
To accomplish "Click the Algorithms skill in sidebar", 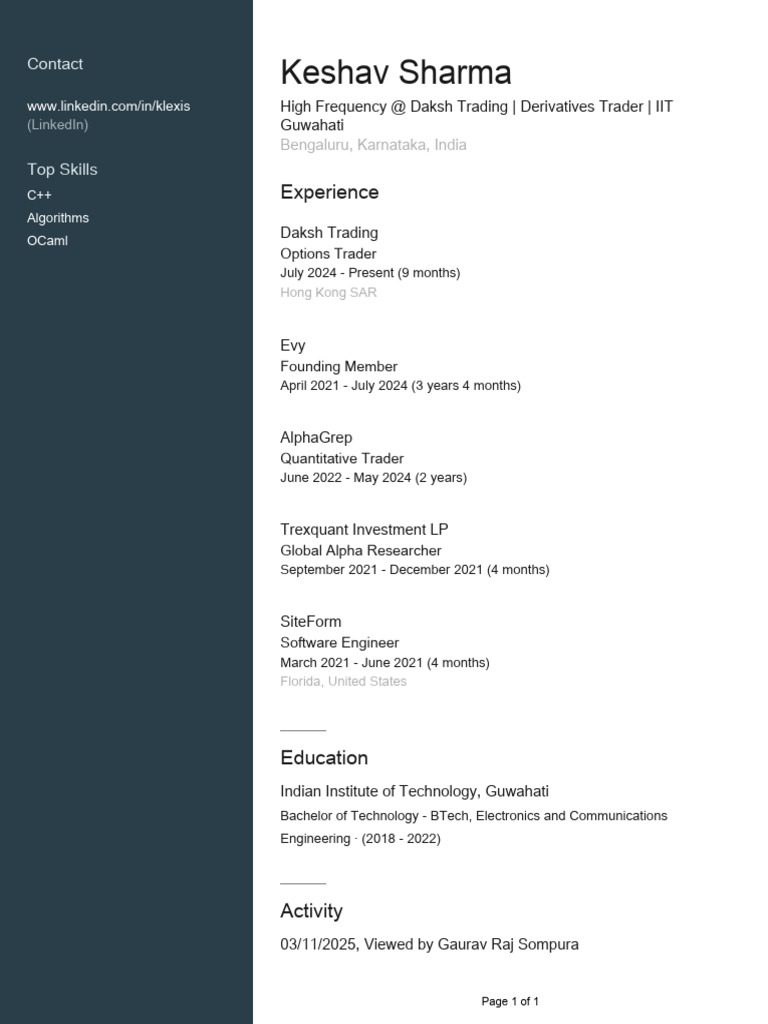I will click(58, 218).
